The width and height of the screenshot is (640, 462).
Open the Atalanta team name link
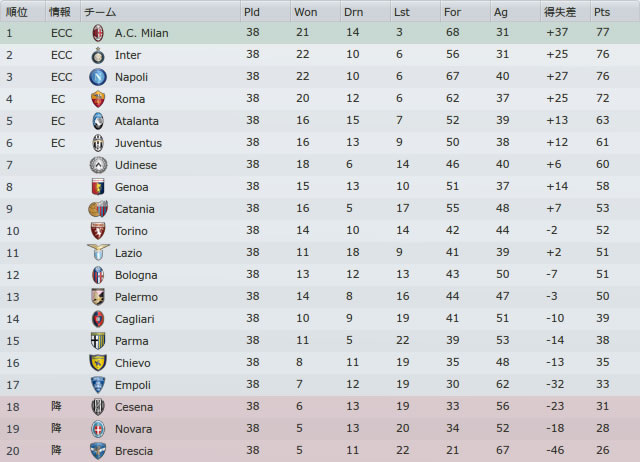pyautogui.click(x=137, y=121)
